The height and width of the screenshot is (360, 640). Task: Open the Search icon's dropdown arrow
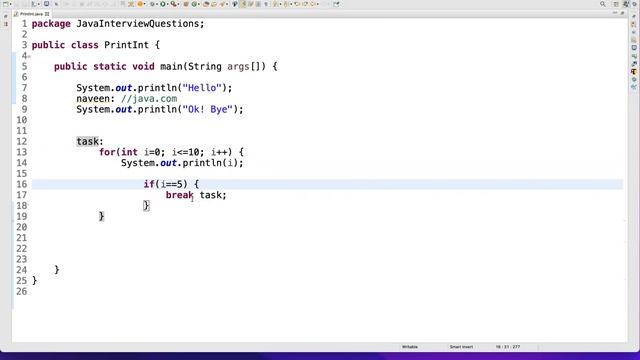[227, 4]
